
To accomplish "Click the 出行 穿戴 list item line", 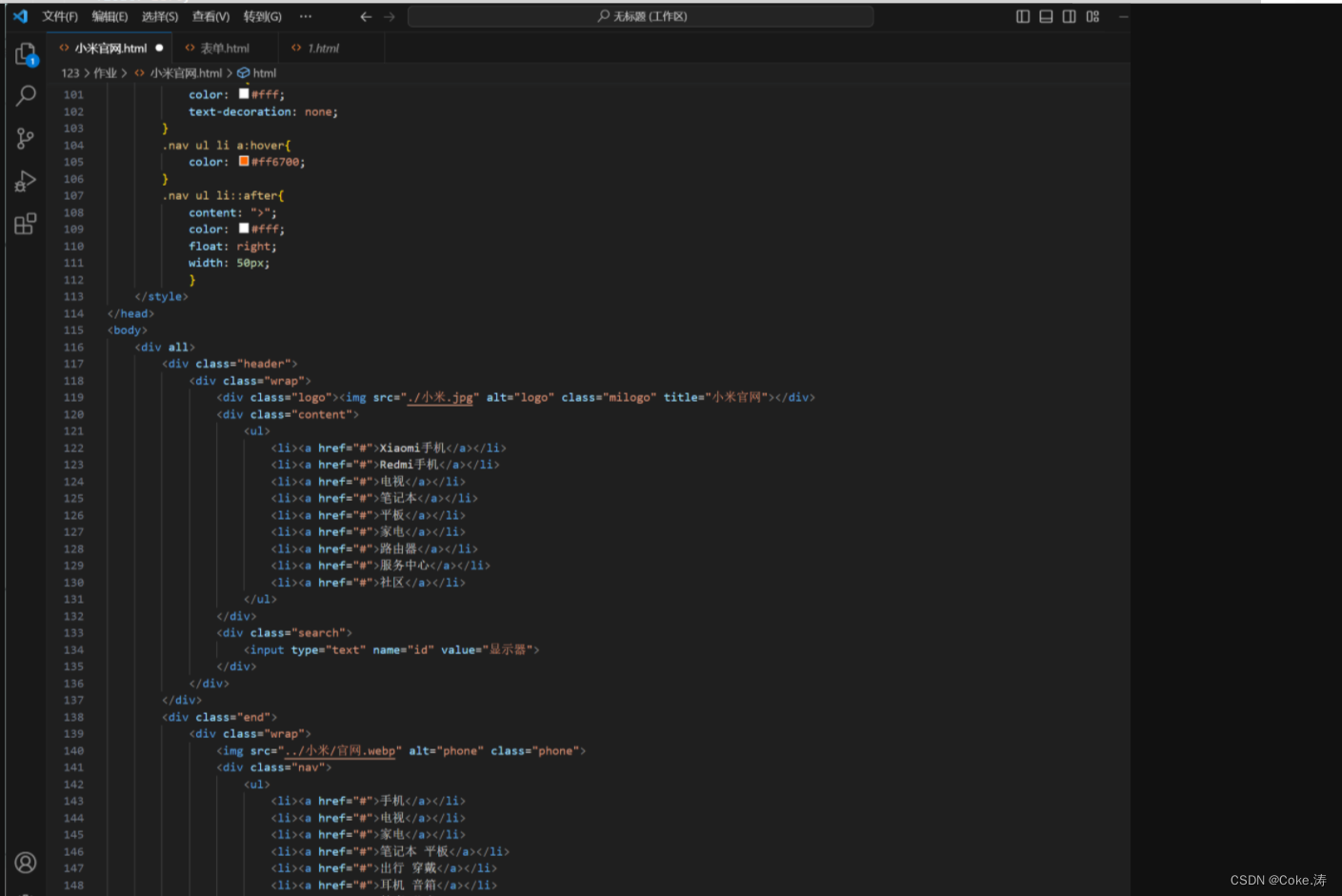I will (x=384, y=868).
